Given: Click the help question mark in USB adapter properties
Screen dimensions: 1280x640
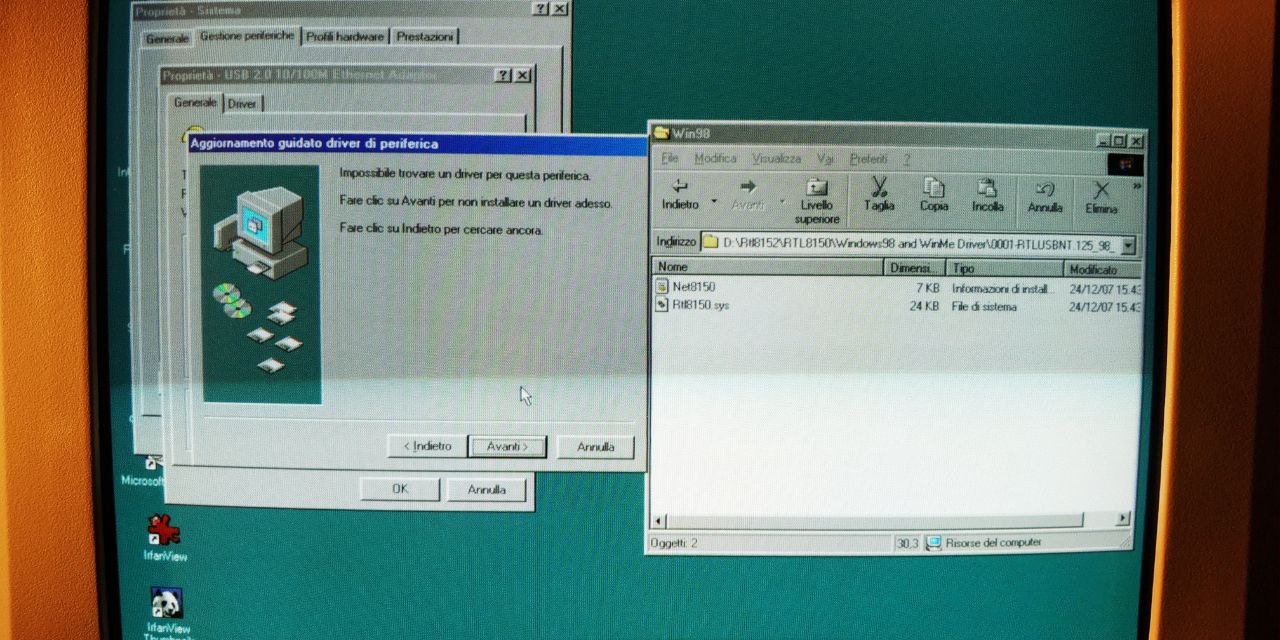Looking at the screenshot, I should point(502,76).
